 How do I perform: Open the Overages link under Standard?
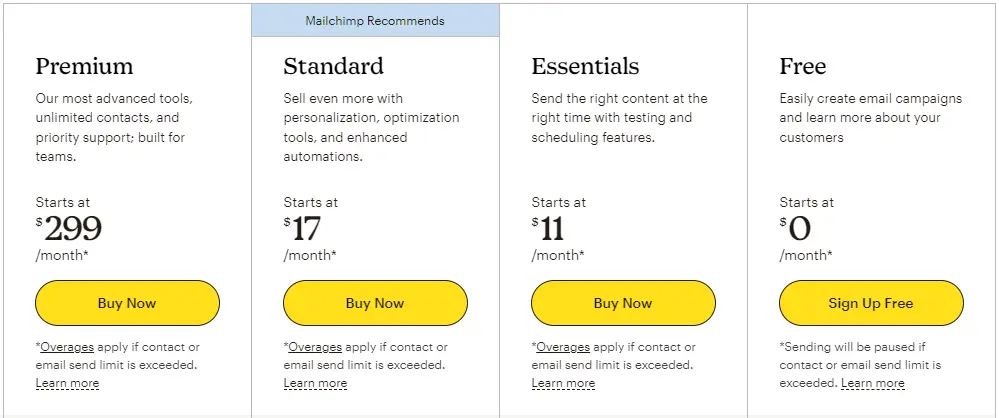(316, 347)
